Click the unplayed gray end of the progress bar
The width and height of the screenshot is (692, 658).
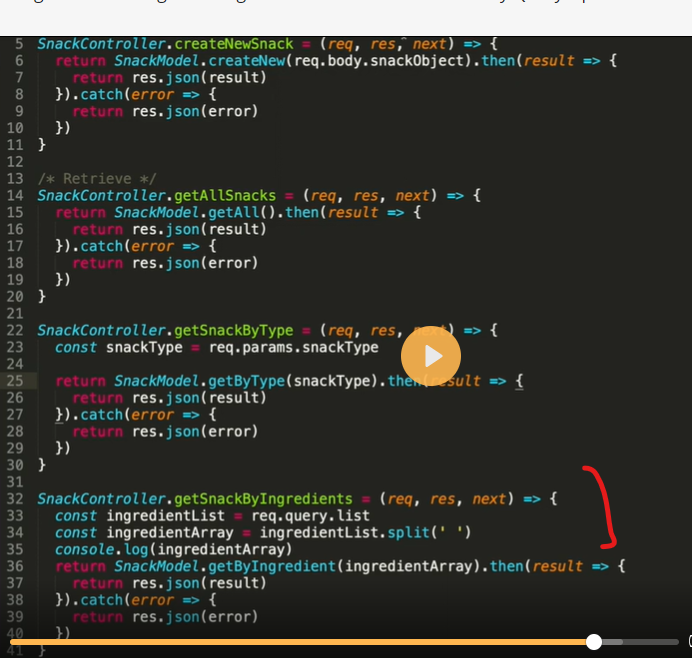click(655, 642)
